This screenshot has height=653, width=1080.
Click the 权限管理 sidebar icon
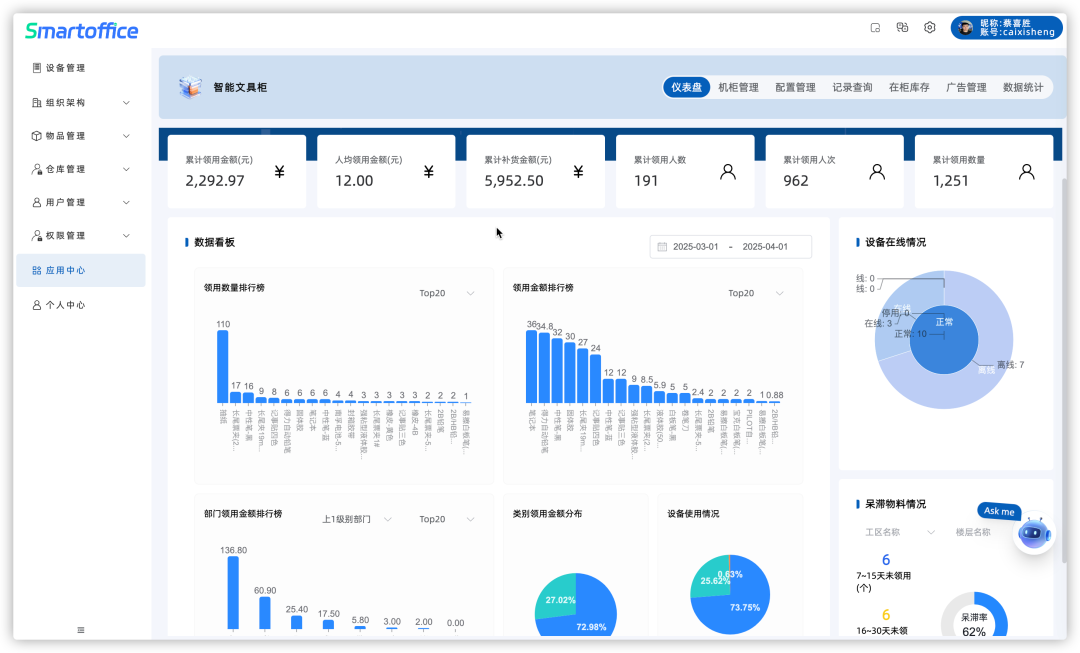[37, 235]
